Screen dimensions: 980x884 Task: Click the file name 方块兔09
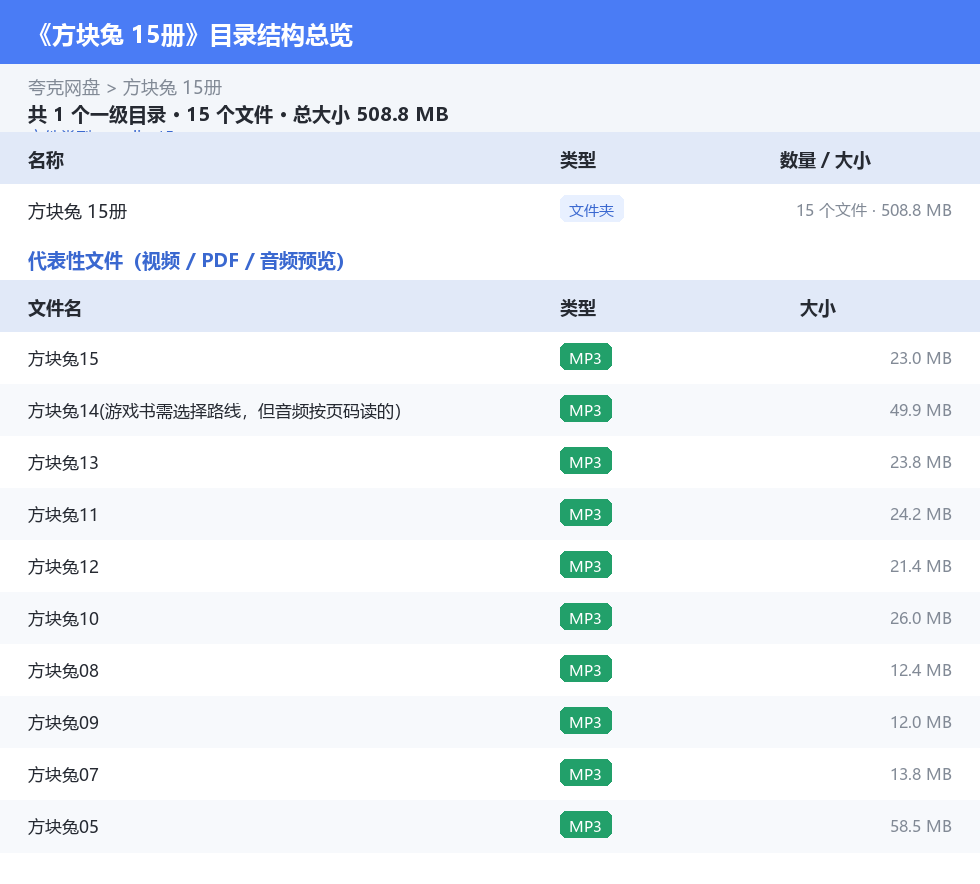click(x=63, y=723)
